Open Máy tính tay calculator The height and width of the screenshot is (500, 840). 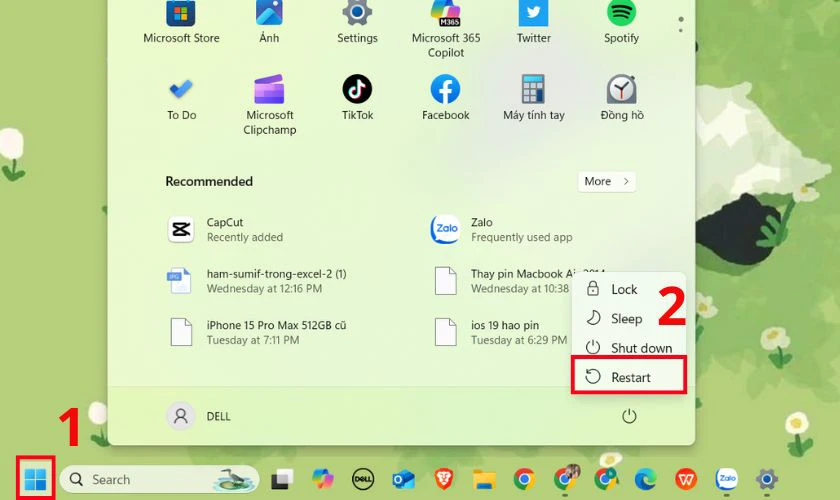(534, 98)
